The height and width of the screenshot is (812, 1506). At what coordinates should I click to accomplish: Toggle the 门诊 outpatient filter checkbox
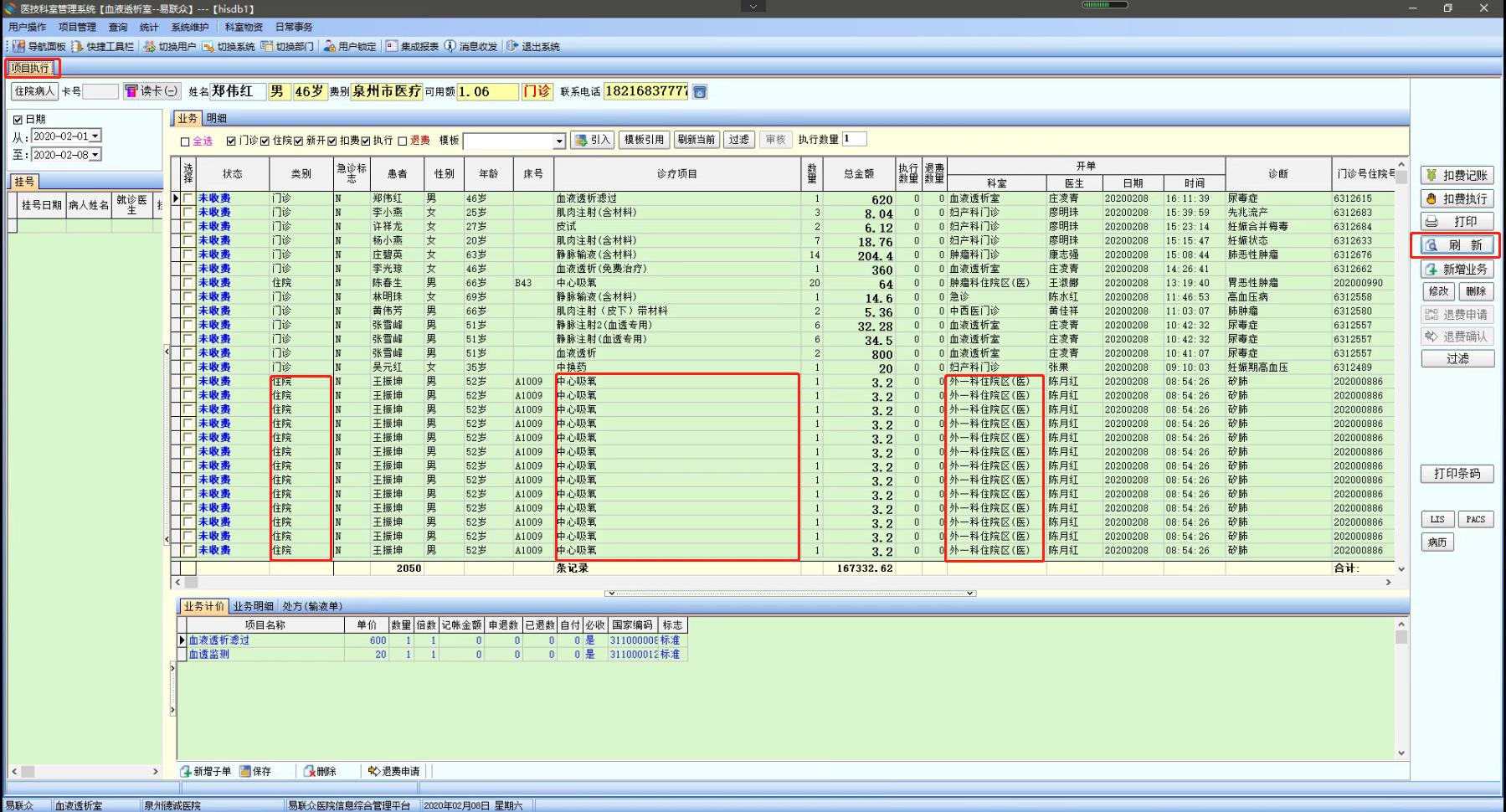click(x=232, y=141)
